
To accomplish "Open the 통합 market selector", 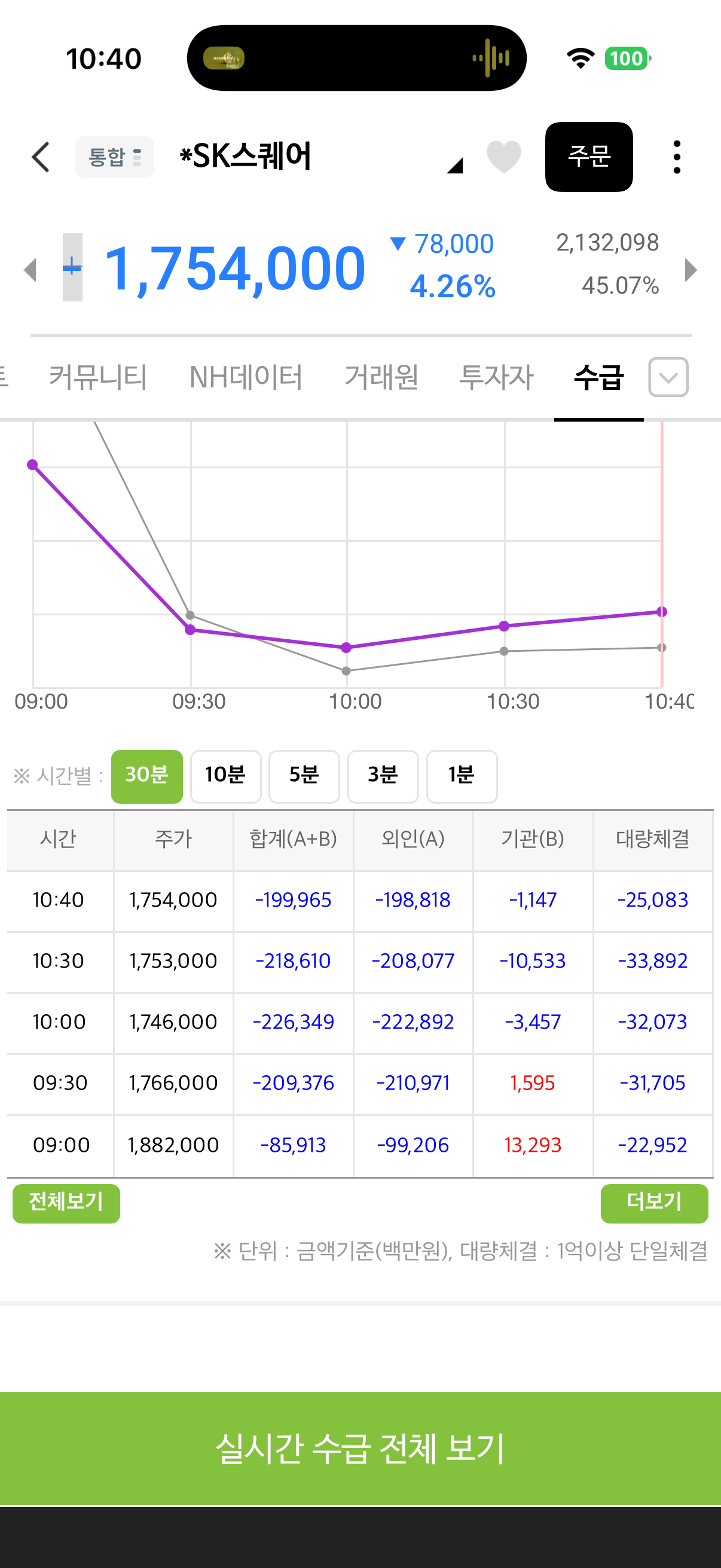I will pyautogui.click(x=114, y=157).
